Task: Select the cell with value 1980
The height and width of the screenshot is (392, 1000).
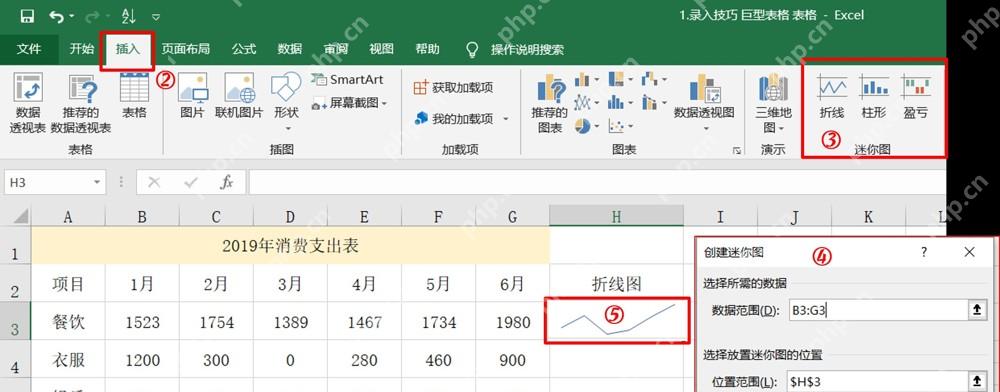Action: (x=512, y=323)
